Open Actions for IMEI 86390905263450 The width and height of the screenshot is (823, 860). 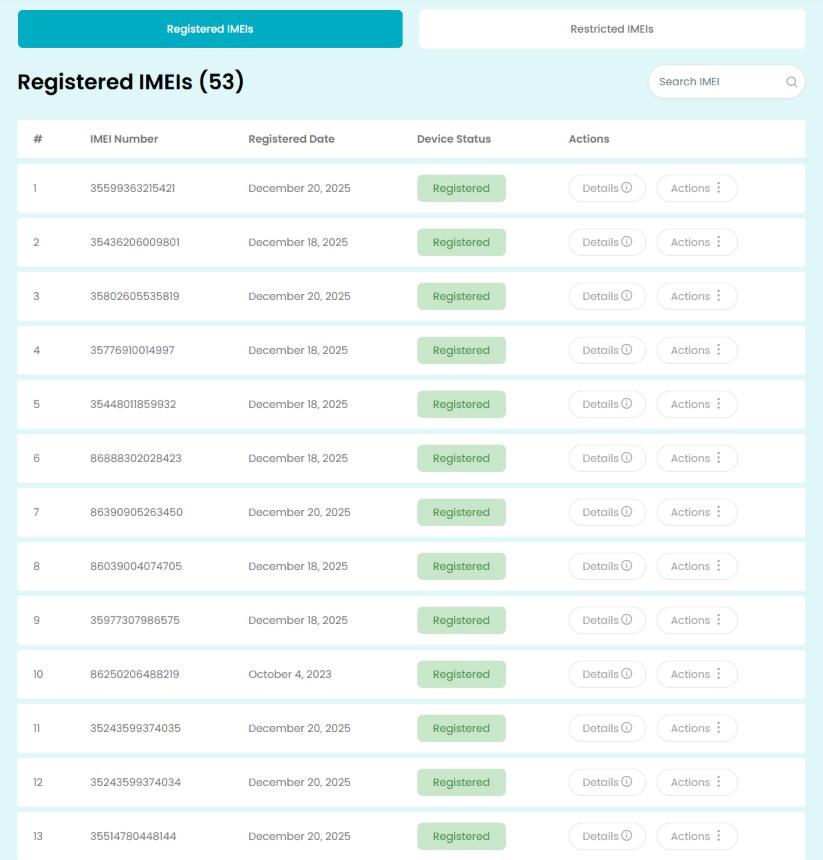[697, 512]
